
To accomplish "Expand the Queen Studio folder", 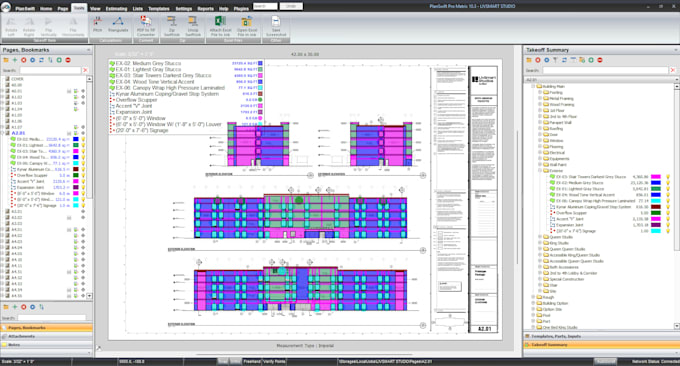I will click(x=540, y=237).
